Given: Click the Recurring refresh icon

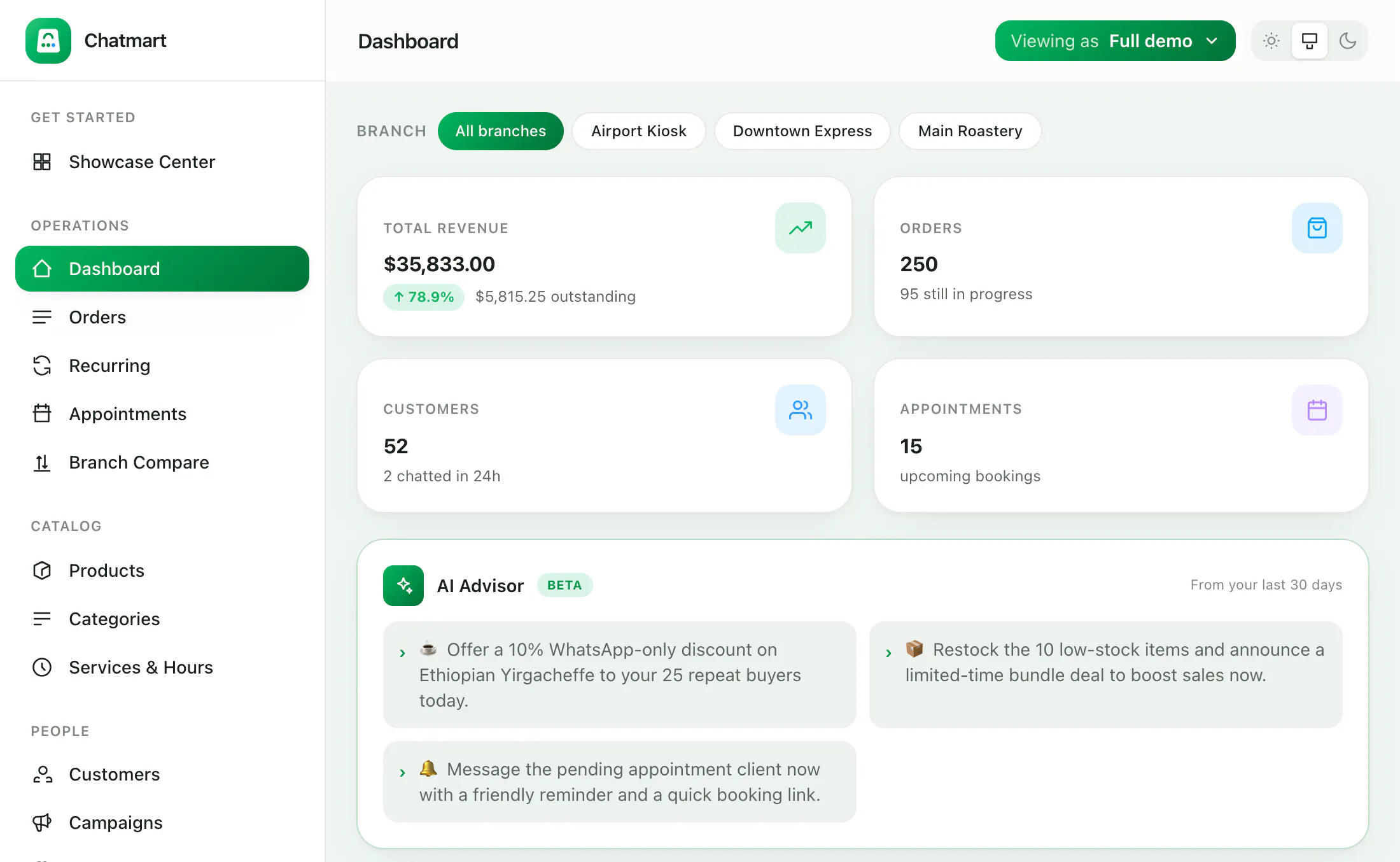Looking at the screenshot, I should (42, 365).
